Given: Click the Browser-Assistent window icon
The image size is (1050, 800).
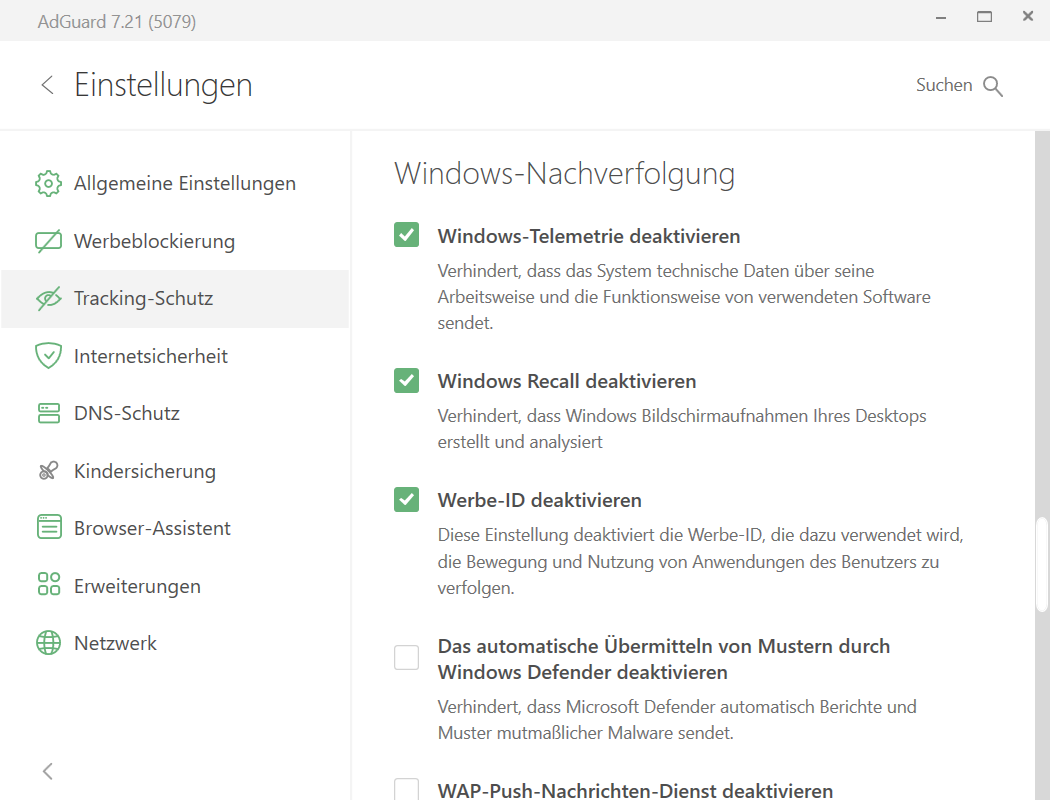Looking at the screenshot, I should pyautogui.click(x=48, y=528).
